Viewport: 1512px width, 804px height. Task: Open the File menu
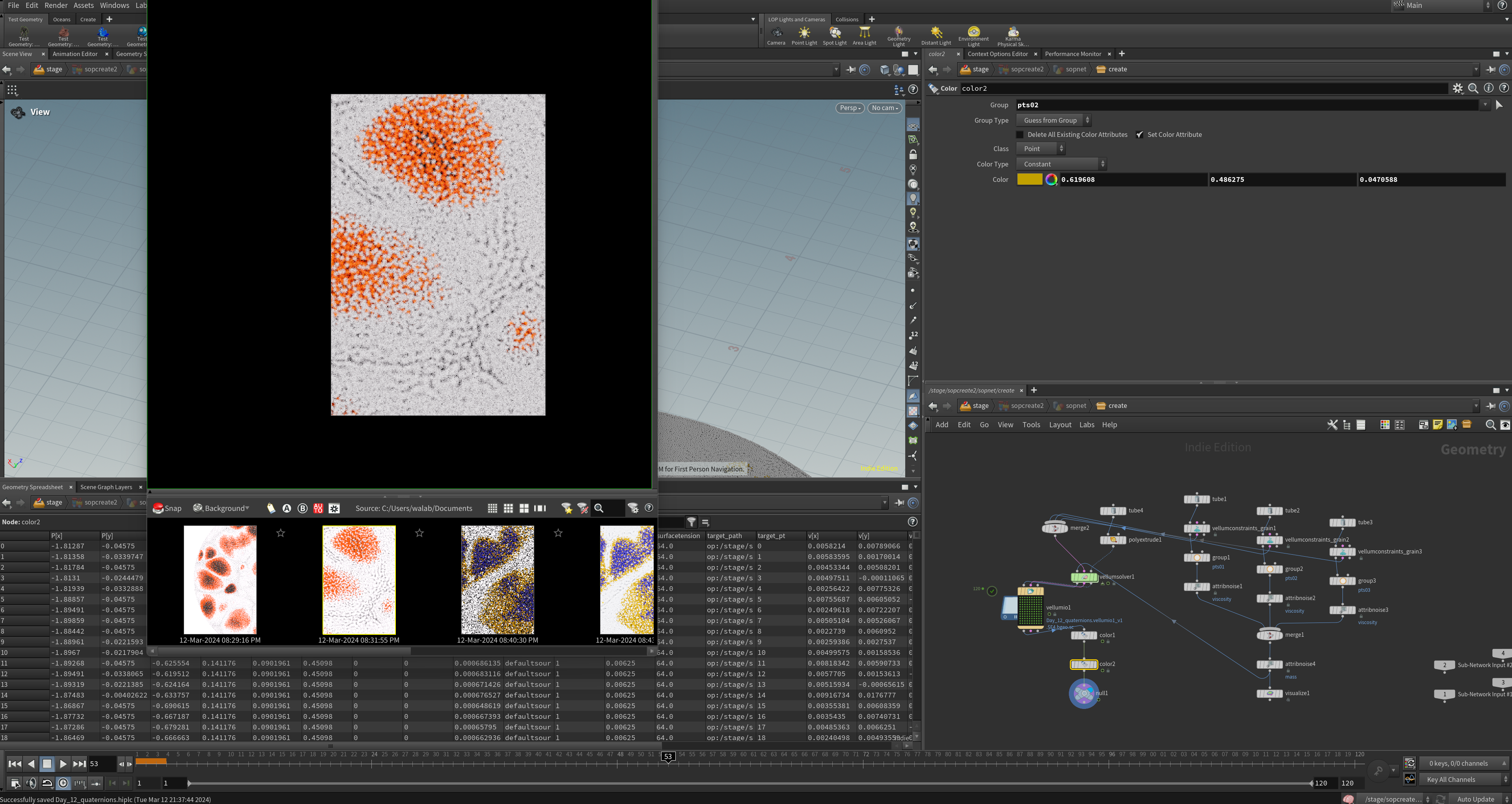coord(13,5)
